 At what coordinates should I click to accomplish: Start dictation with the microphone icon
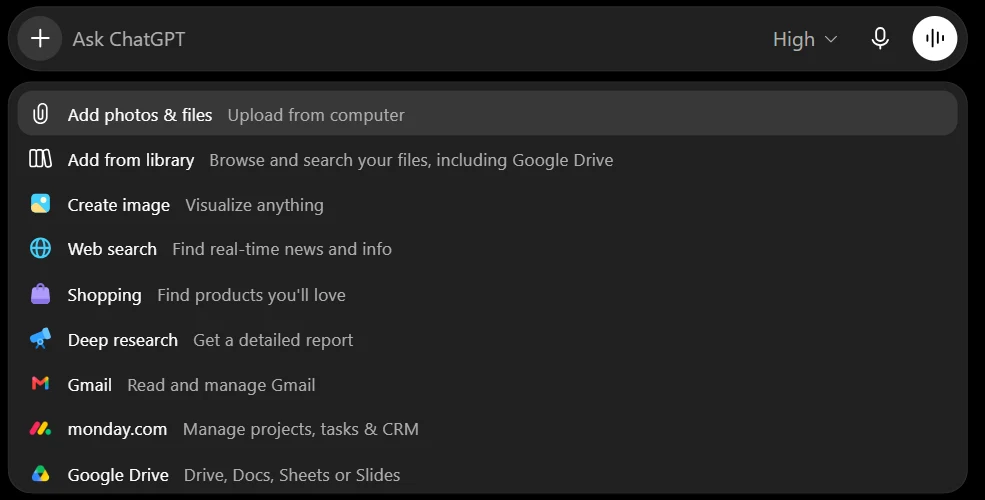(880, 39)
